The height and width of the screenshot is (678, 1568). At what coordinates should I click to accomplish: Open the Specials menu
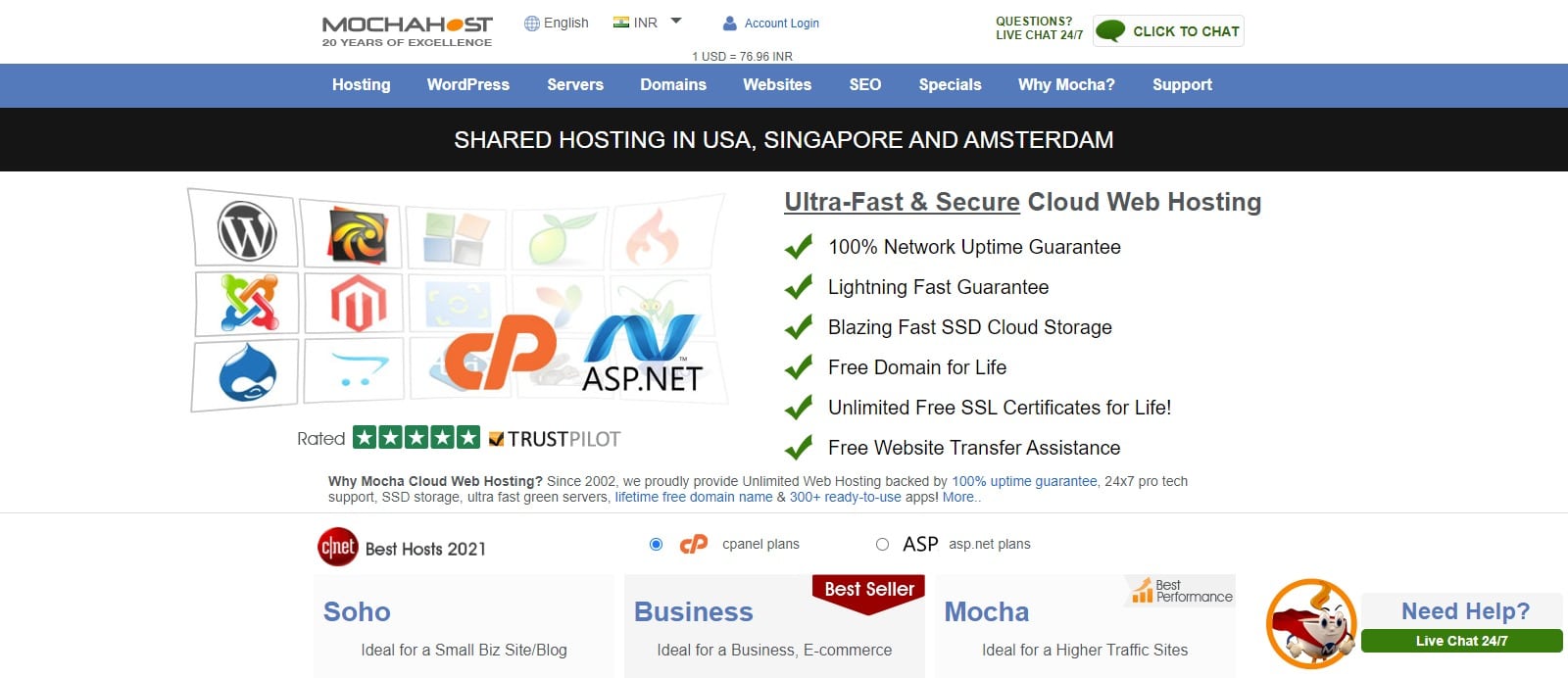950,85
